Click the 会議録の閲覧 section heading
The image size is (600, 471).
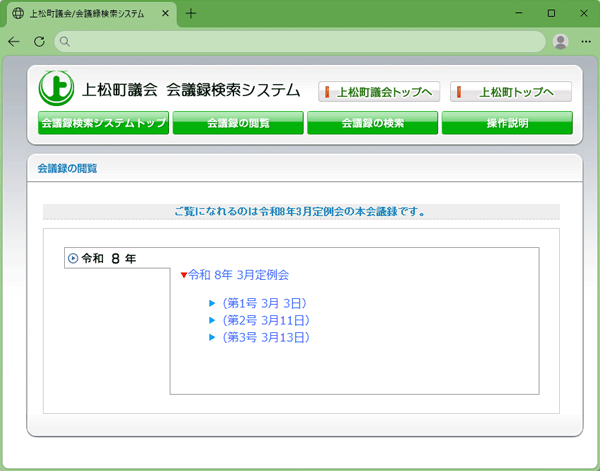67,168
